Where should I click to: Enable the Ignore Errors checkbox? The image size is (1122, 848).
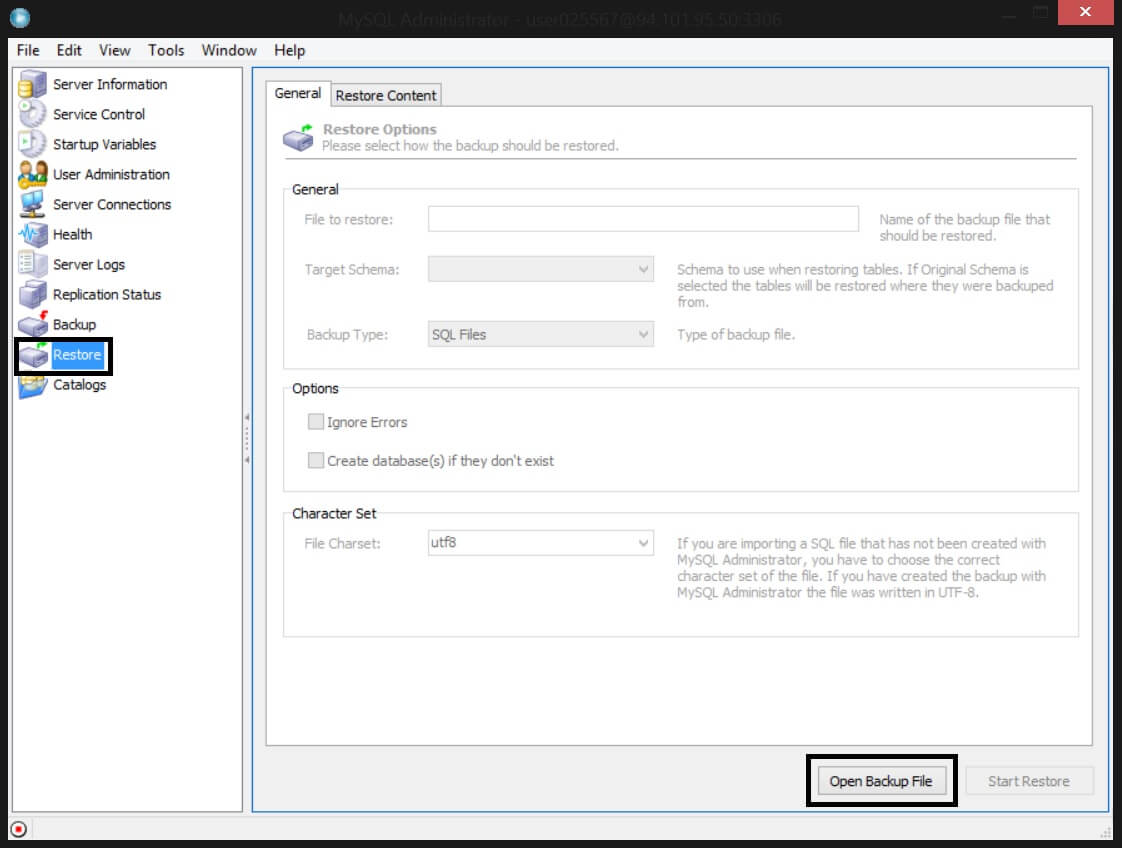pyautogui.click(x=316, y=421)
